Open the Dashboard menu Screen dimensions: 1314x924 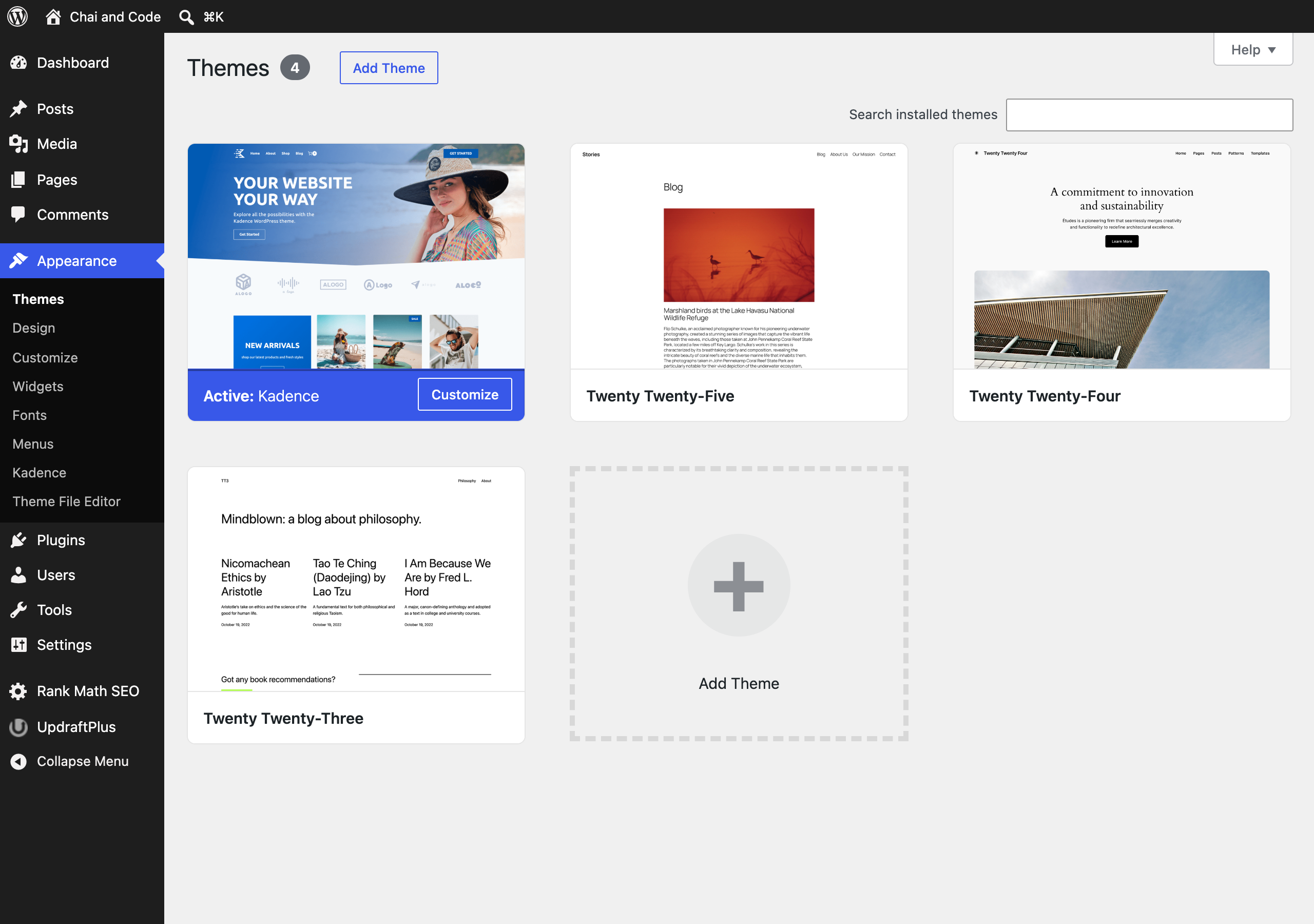[73, 63]
